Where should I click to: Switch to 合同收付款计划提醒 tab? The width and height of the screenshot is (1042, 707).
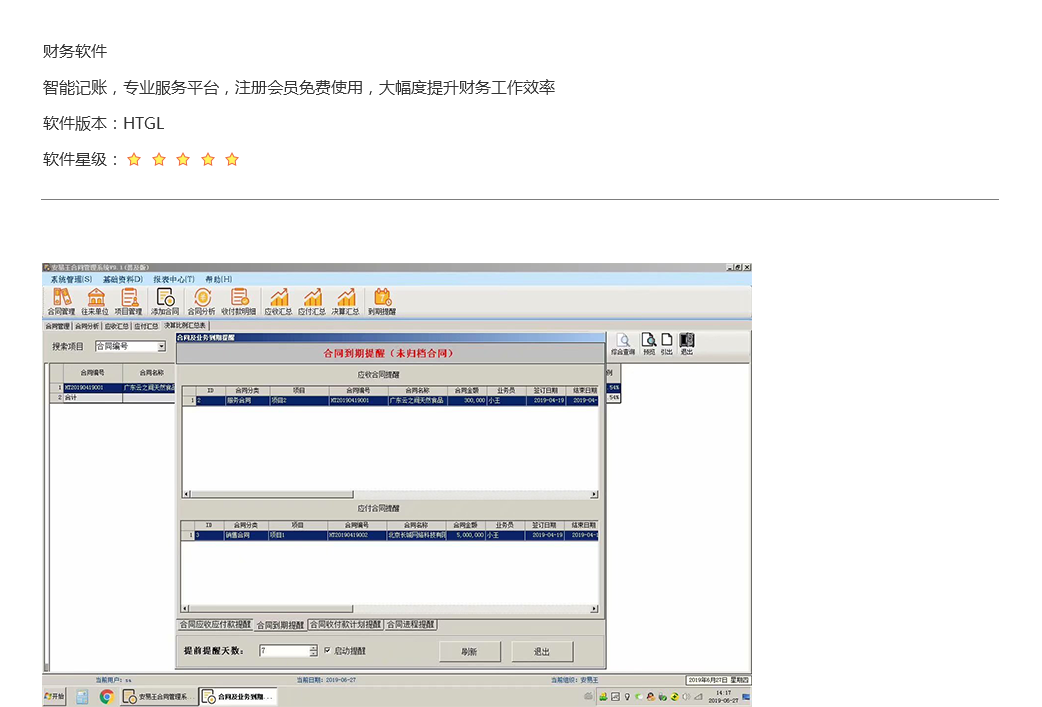click(346, 625)
